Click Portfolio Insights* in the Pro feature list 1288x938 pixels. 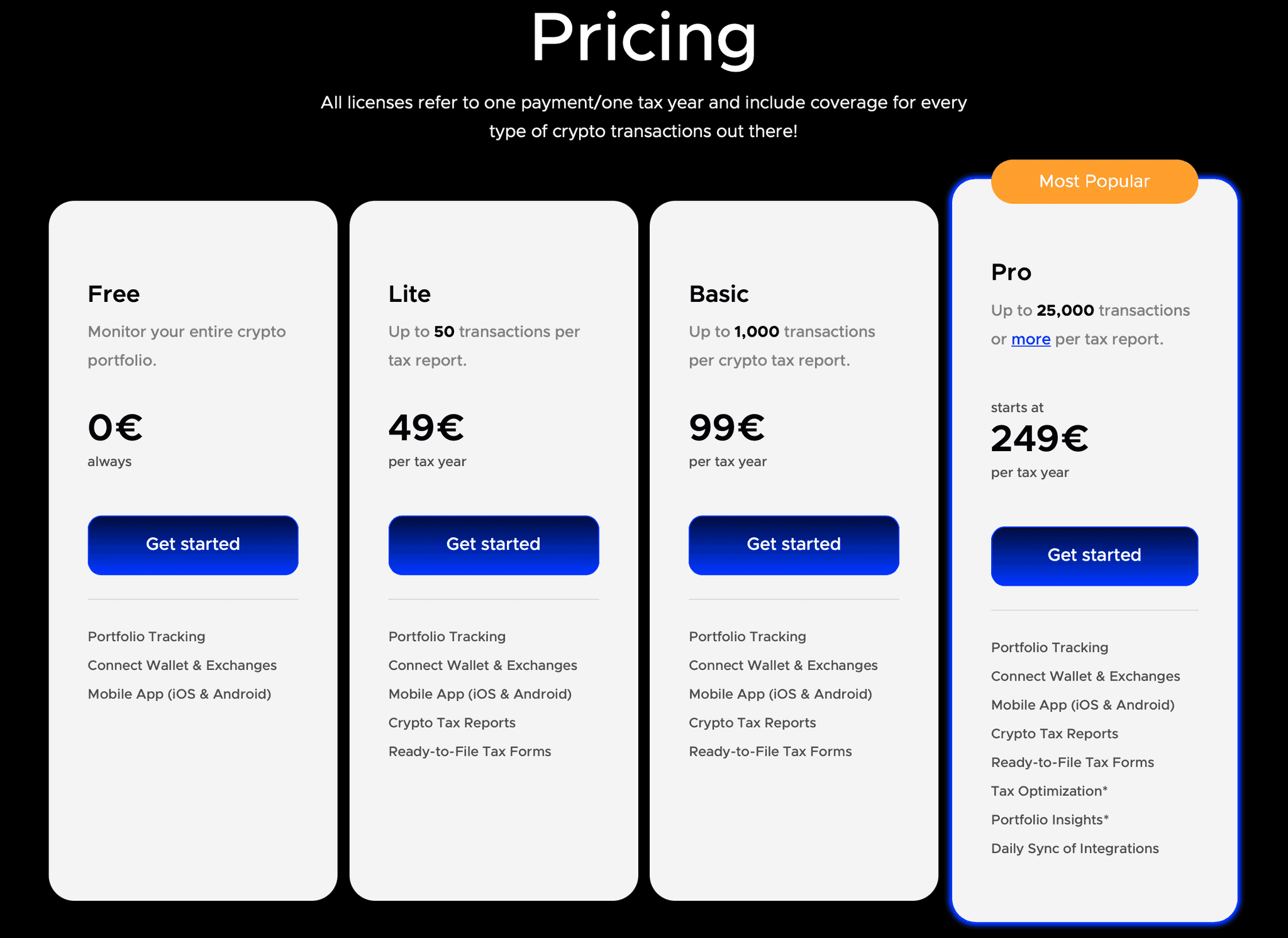1049,819
